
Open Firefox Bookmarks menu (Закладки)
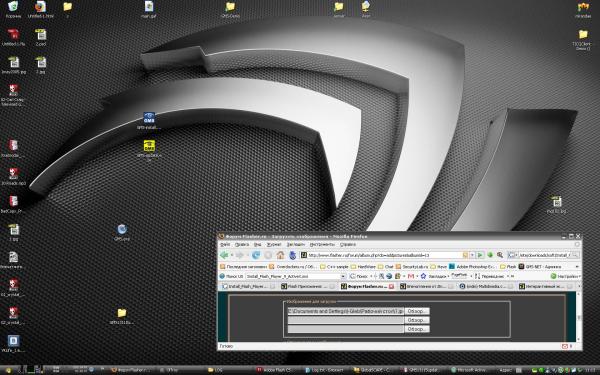coord(295,244)
